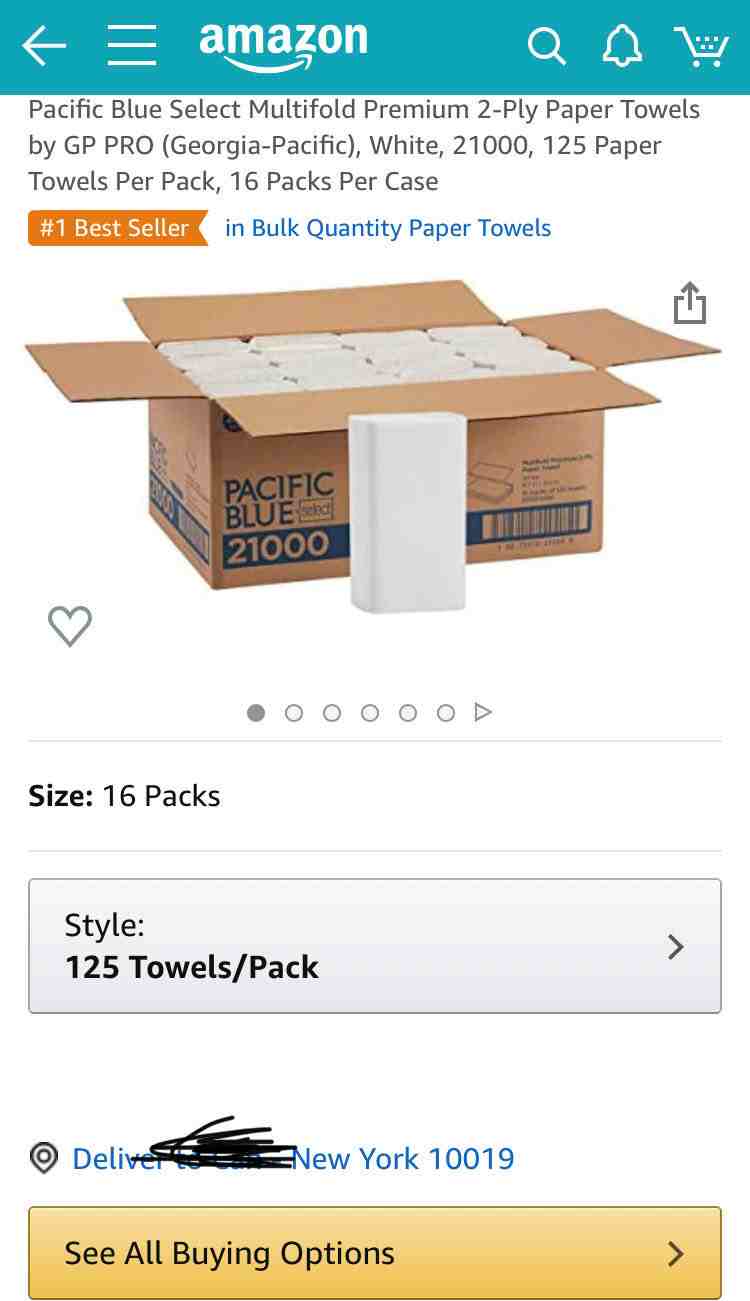Open the hamburger menu
The width and height of the screenshot is (750, 1301).
pos(132,46)
